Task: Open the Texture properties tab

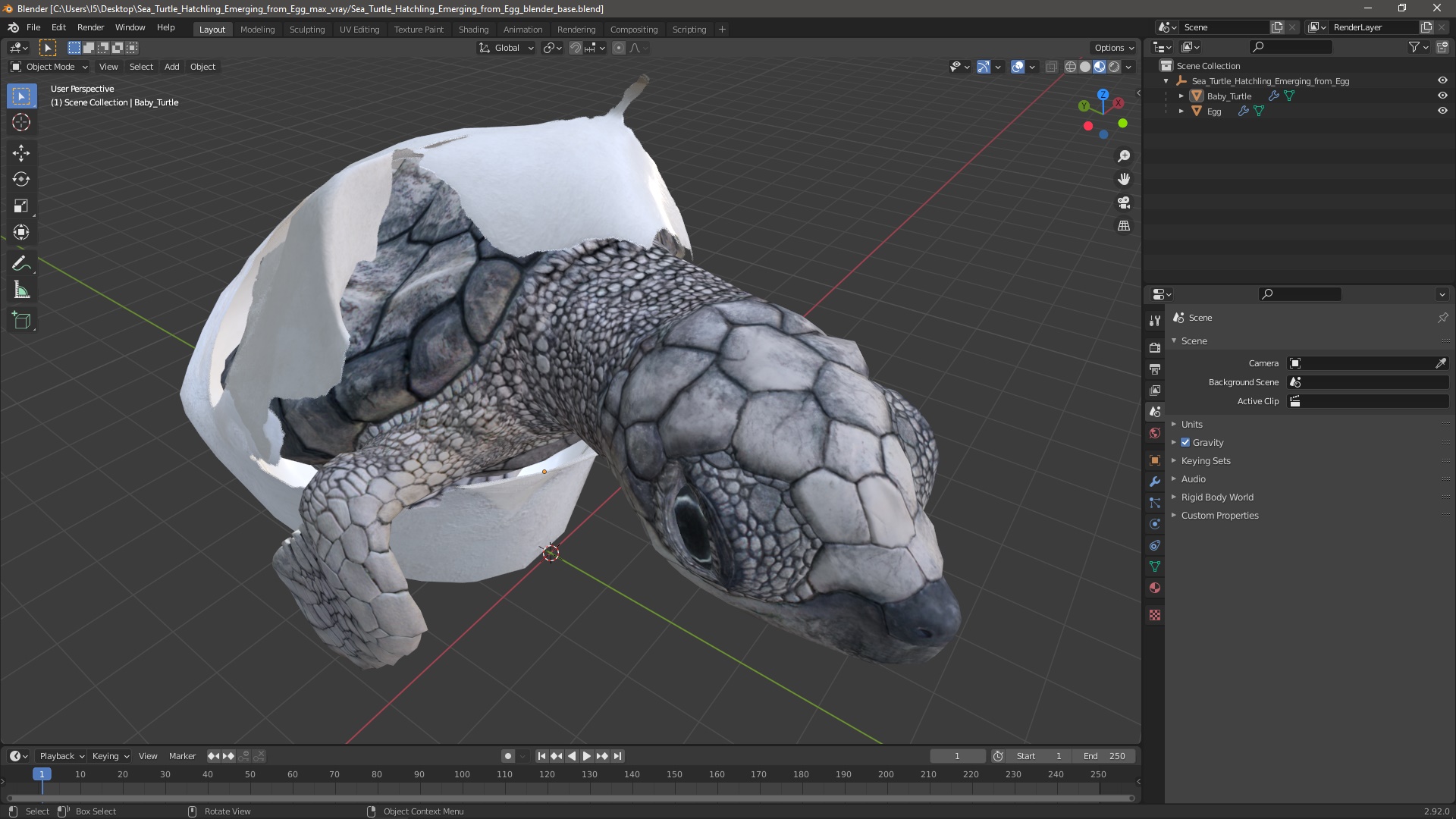Action: coord(1155,615)
